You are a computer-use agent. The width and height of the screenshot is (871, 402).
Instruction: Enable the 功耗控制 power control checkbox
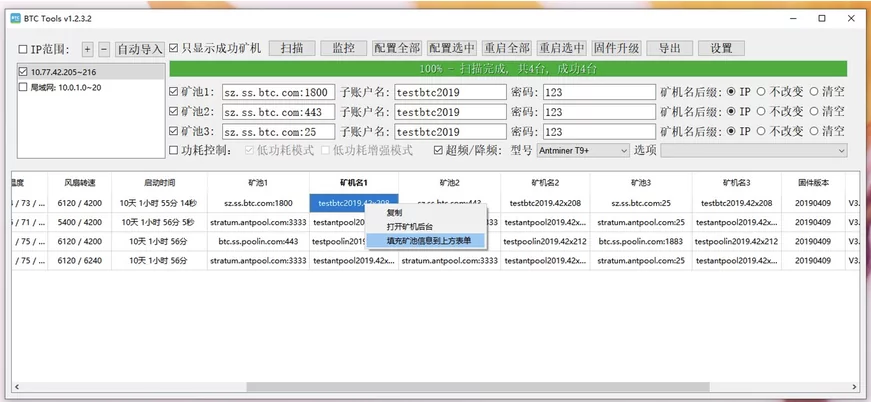173,150
